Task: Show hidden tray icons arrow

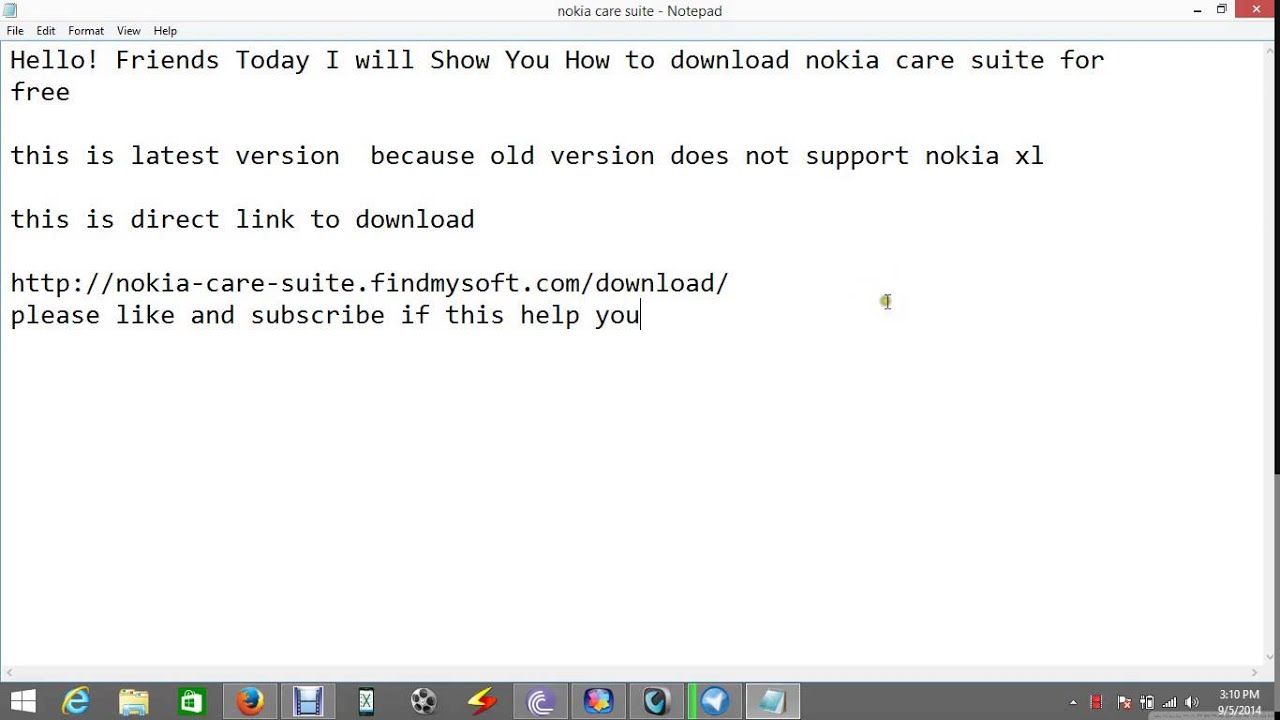Action: click(x=1073, y=702)
